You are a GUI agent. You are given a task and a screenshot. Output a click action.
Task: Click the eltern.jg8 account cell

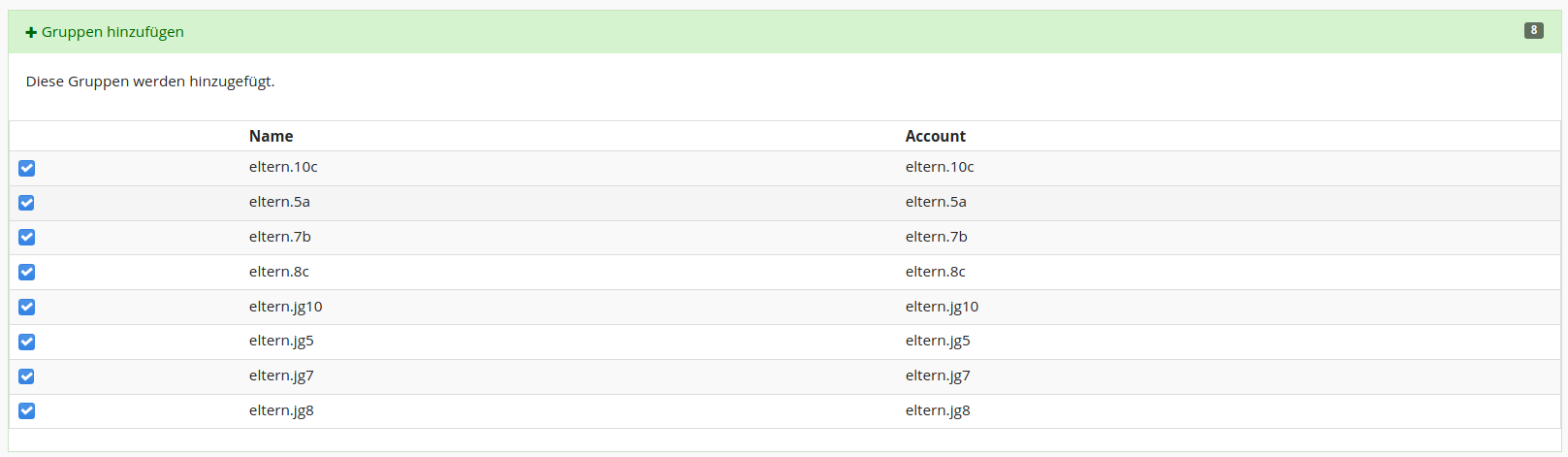938,410
